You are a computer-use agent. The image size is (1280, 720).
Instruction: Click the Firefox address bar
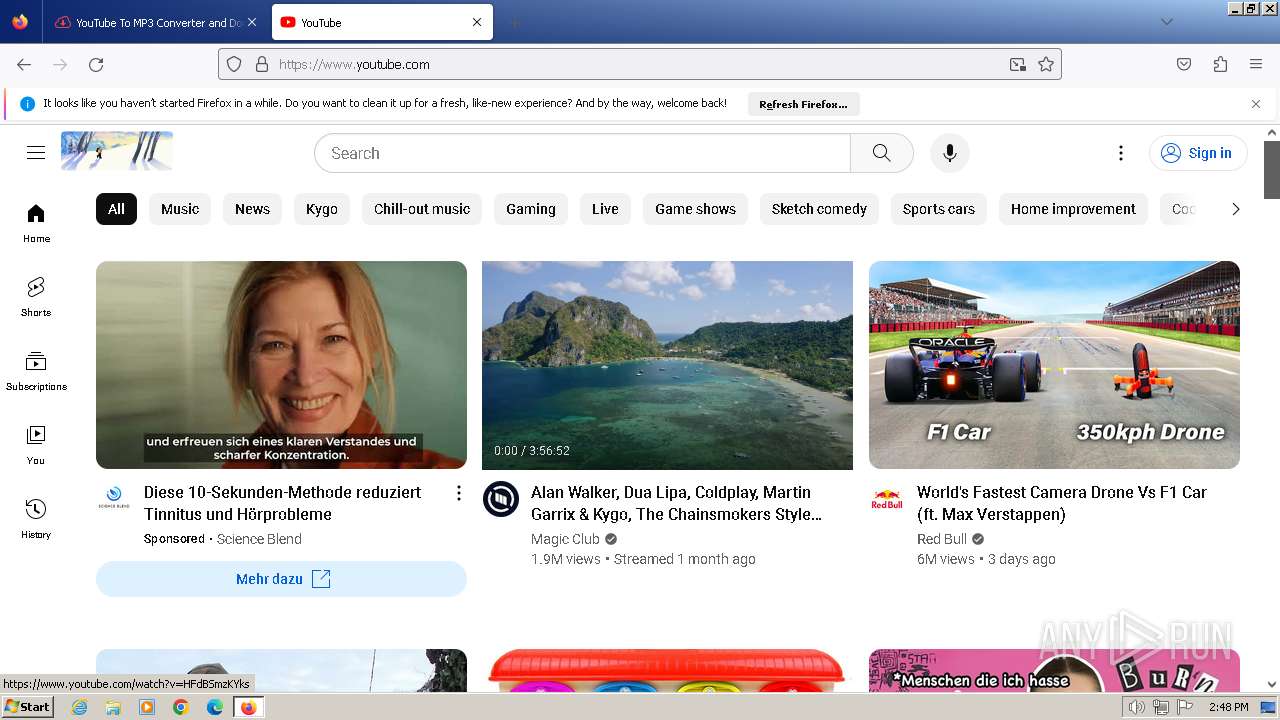(640, 64)
